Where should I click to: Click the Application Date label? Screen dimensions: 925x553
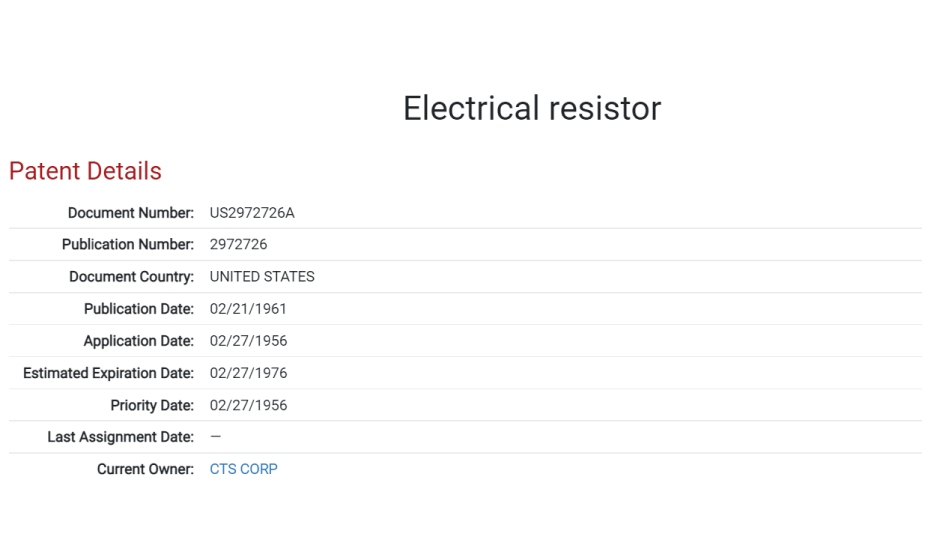pos(139,341)
